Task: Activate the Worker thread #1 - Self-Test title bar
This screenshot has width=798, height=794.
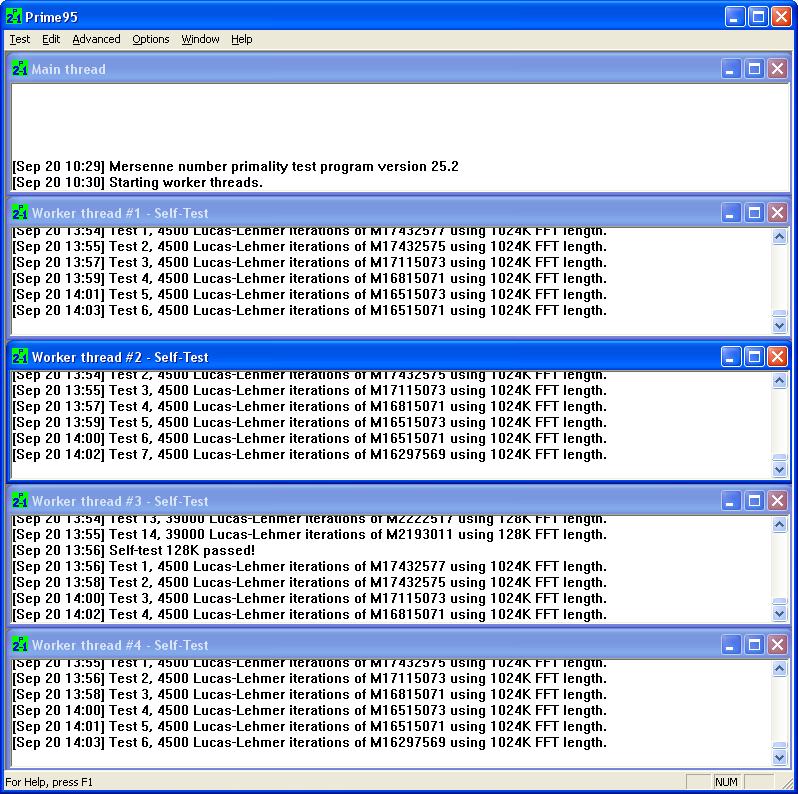Action: pos(399,213)
